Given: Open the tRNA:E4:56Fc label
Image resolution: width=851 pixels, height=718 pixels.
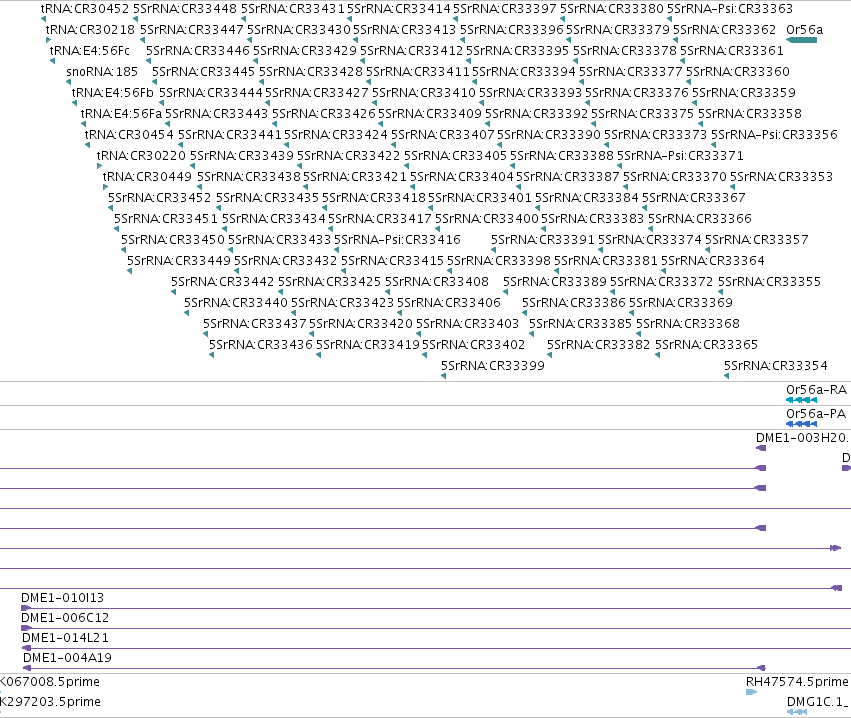Looking at the screenshot, I should [x=90, y=50].
